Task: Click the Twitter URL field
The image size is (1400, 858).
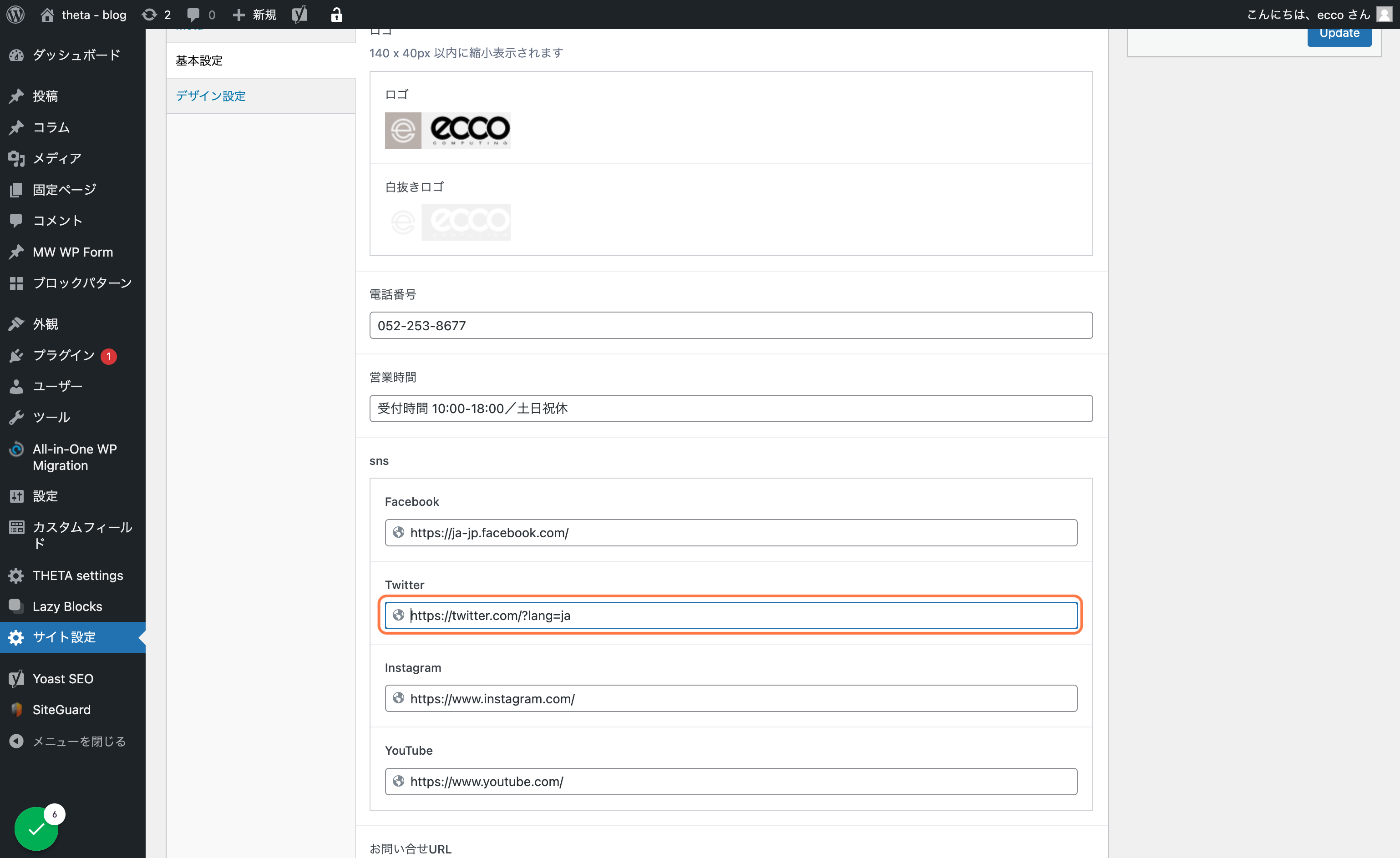Action: coord(730,616)
